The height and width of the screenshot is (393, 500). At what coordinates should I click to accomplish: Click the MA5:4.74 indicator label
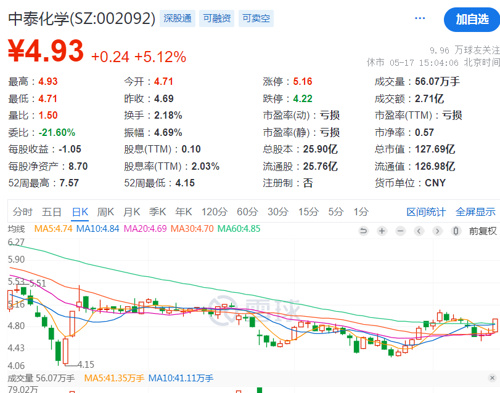tap(53, 229)
